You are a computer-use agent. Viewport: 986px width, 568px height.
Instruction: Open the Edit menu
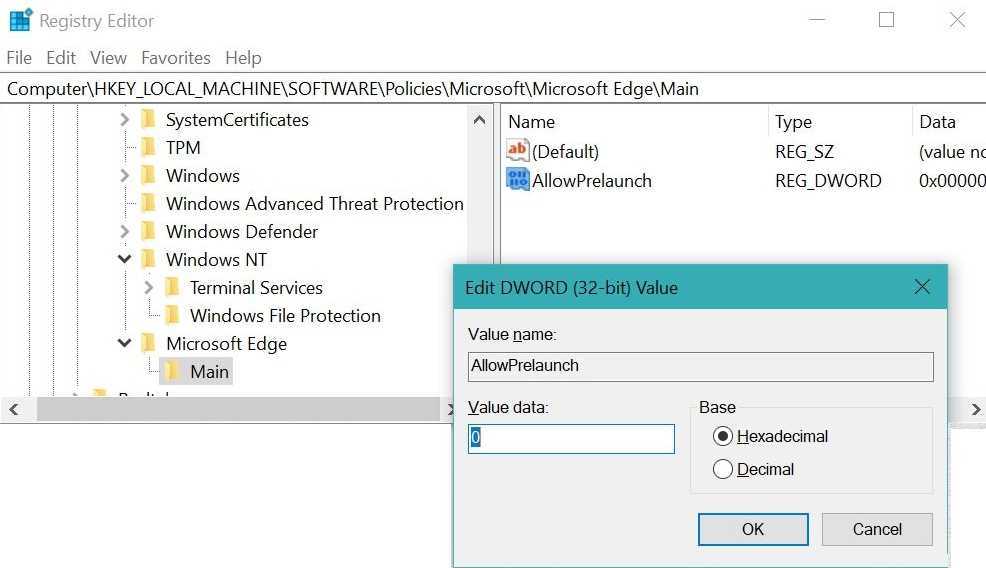60,58
